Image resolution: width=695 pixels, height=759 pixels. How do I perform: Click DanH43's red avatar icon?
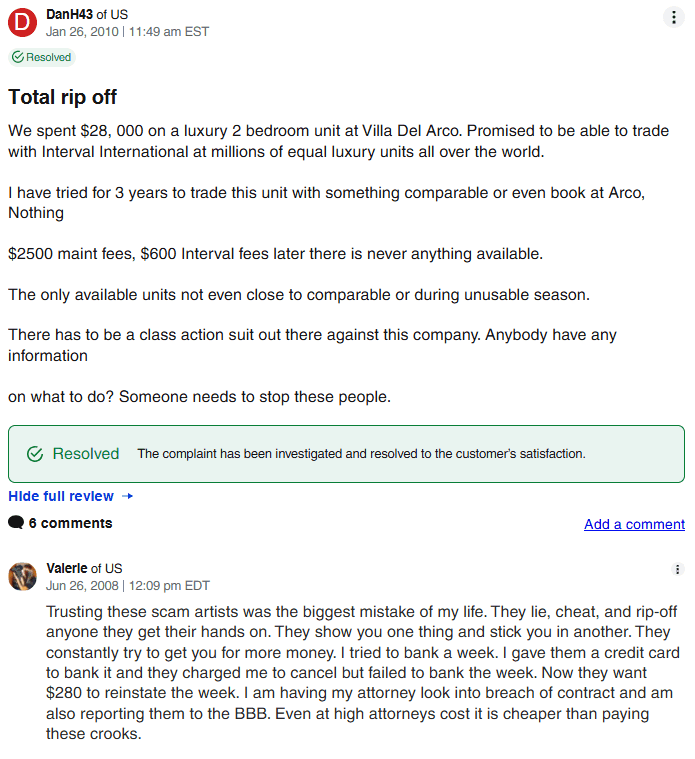tap(23, 23)
